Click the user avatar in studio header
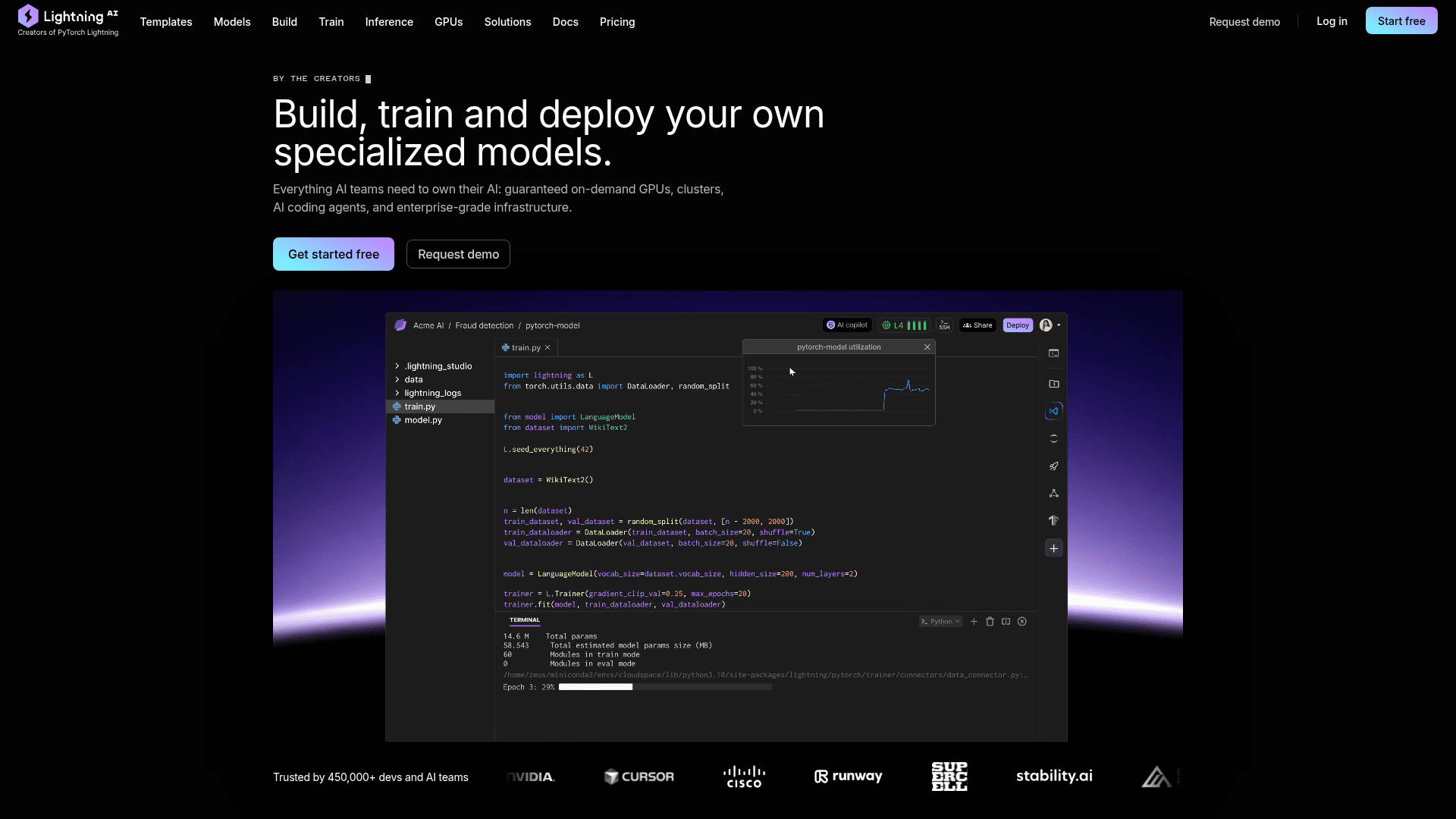1456x819 pixels. pyautogui.click(x=1046, y=325)
